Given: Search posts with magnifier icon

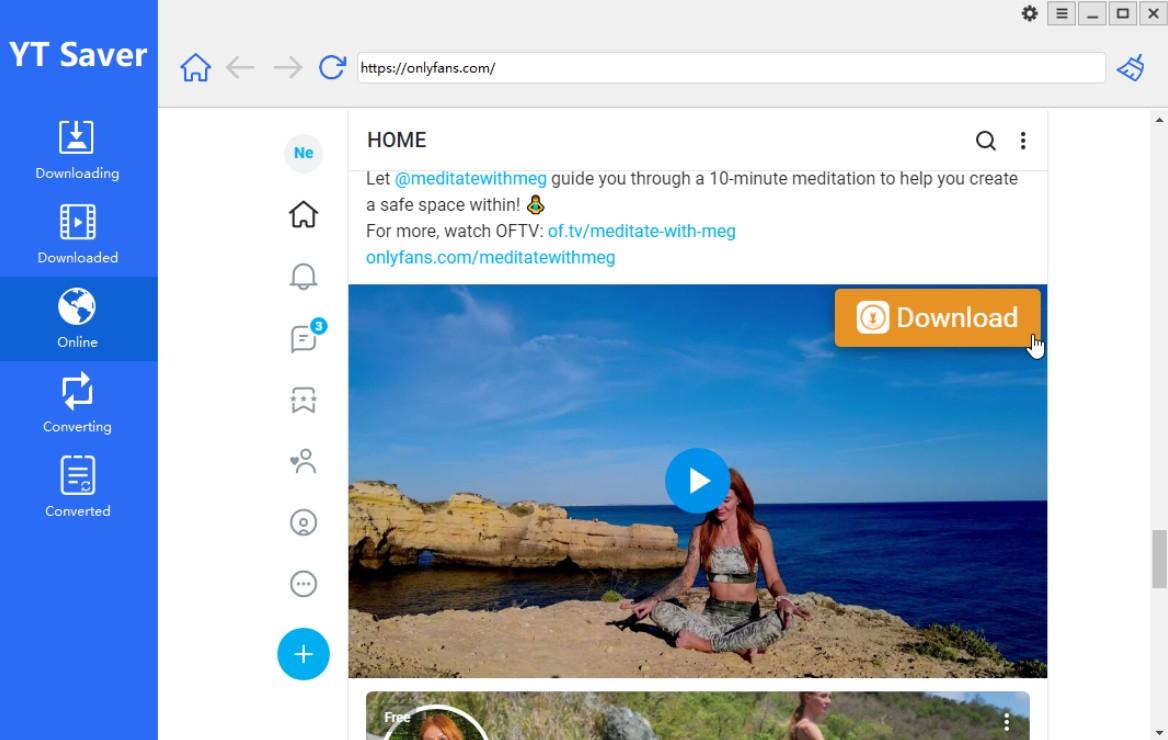Looking at the screenshot, I should click(986, 140).
